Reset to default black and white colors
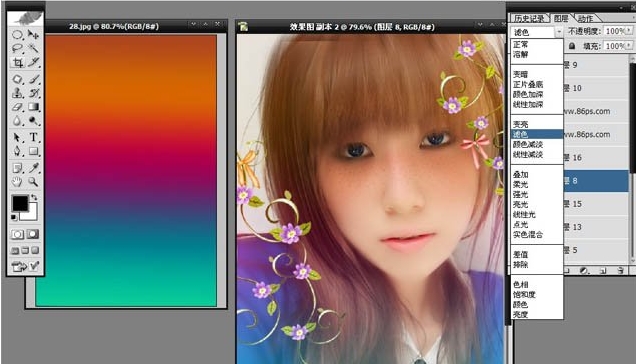 tap(14, 218)
